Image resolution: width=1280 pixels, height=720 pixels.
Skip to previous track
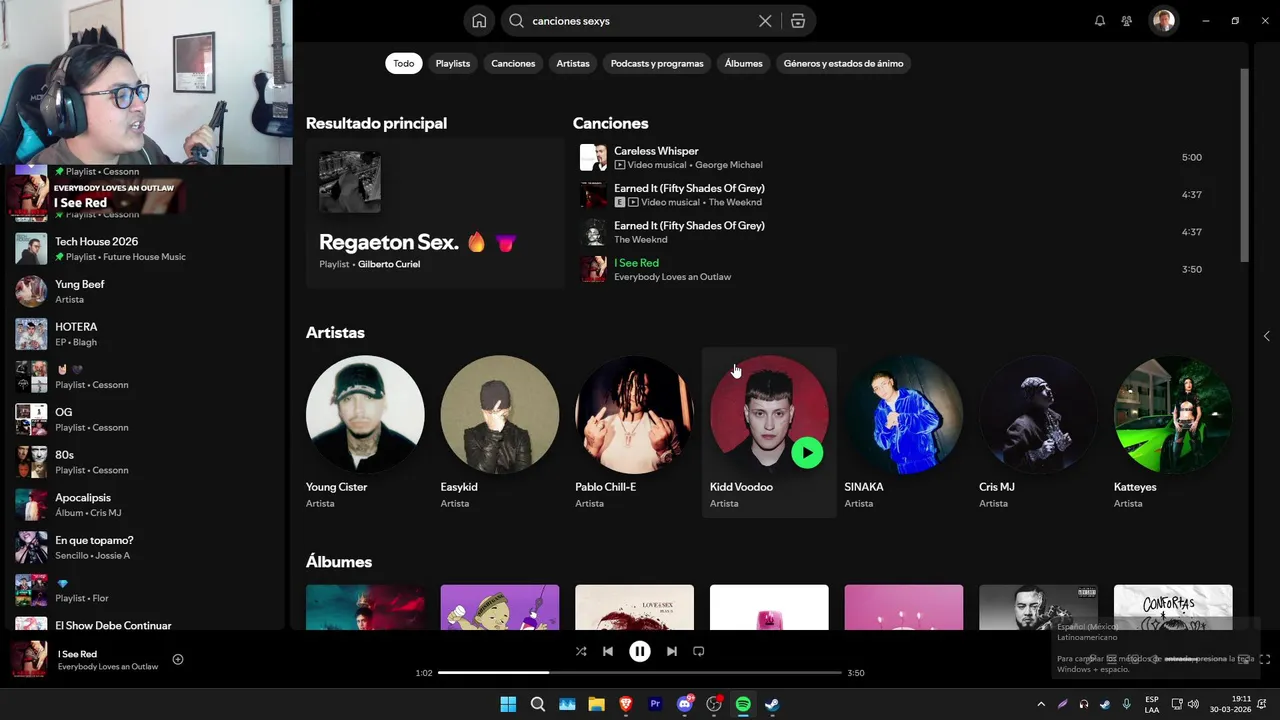pyautogui.click(x=608, y=651)
